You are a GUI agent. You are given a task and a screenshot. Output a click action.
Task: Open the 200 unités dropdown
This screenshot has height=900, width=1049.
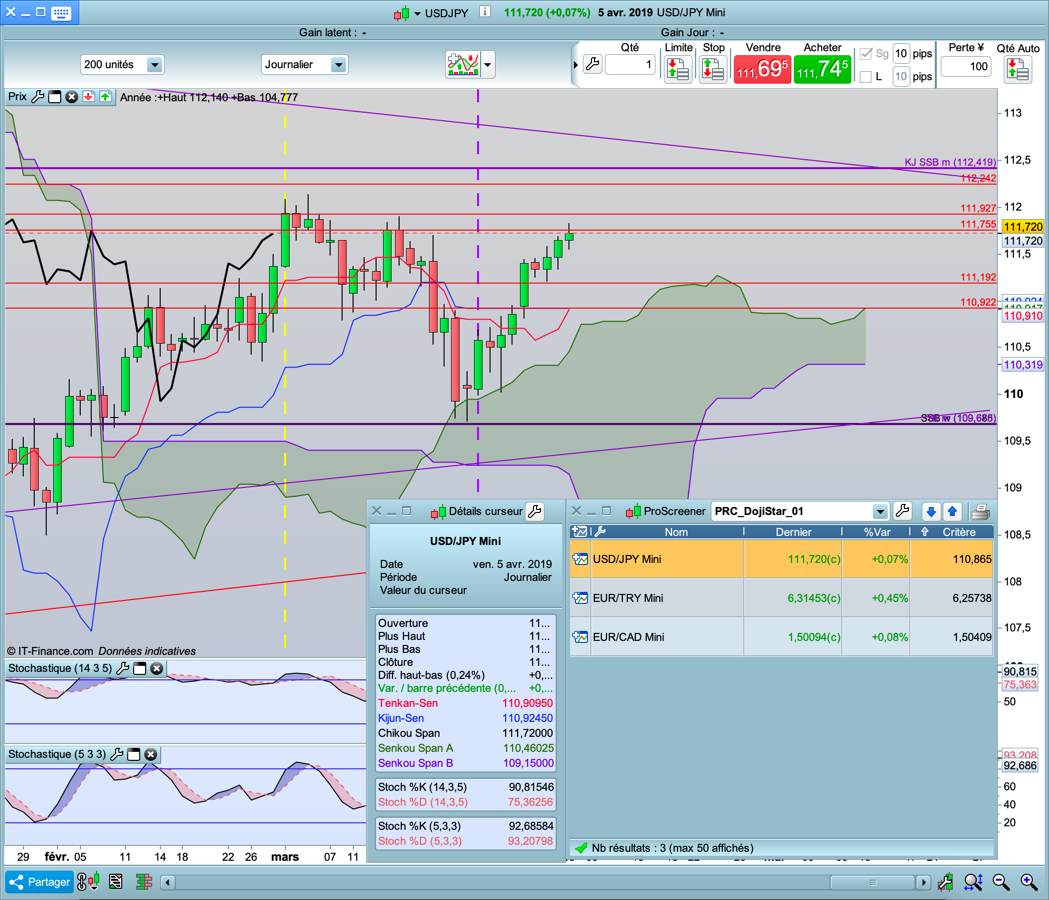pos(154,65)
